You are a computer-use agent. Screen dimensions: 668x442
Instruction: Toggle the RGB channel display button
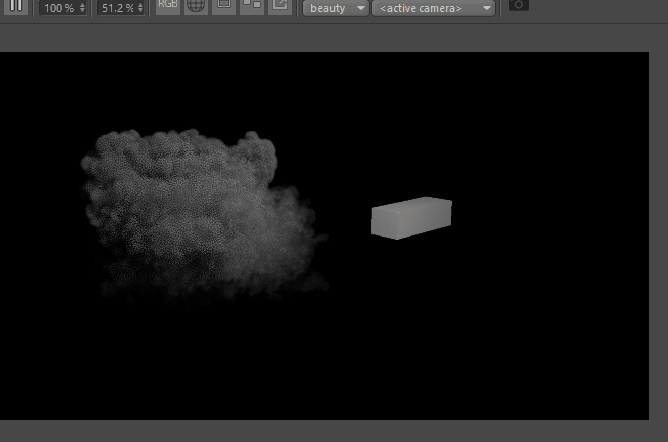[x=167, y=6]
